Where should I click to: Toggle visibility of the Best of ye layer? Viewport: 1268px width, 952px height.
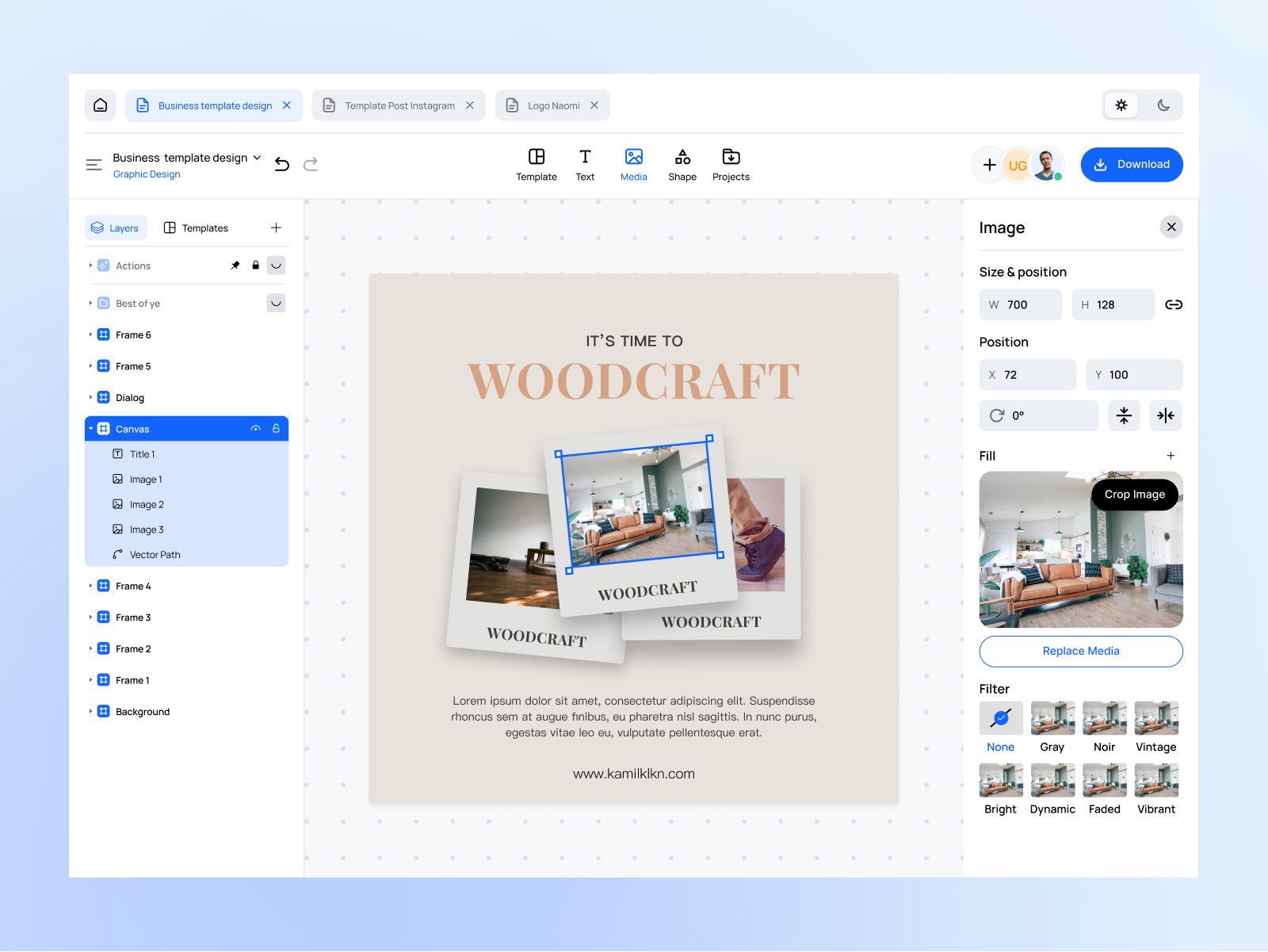[276, 303]
